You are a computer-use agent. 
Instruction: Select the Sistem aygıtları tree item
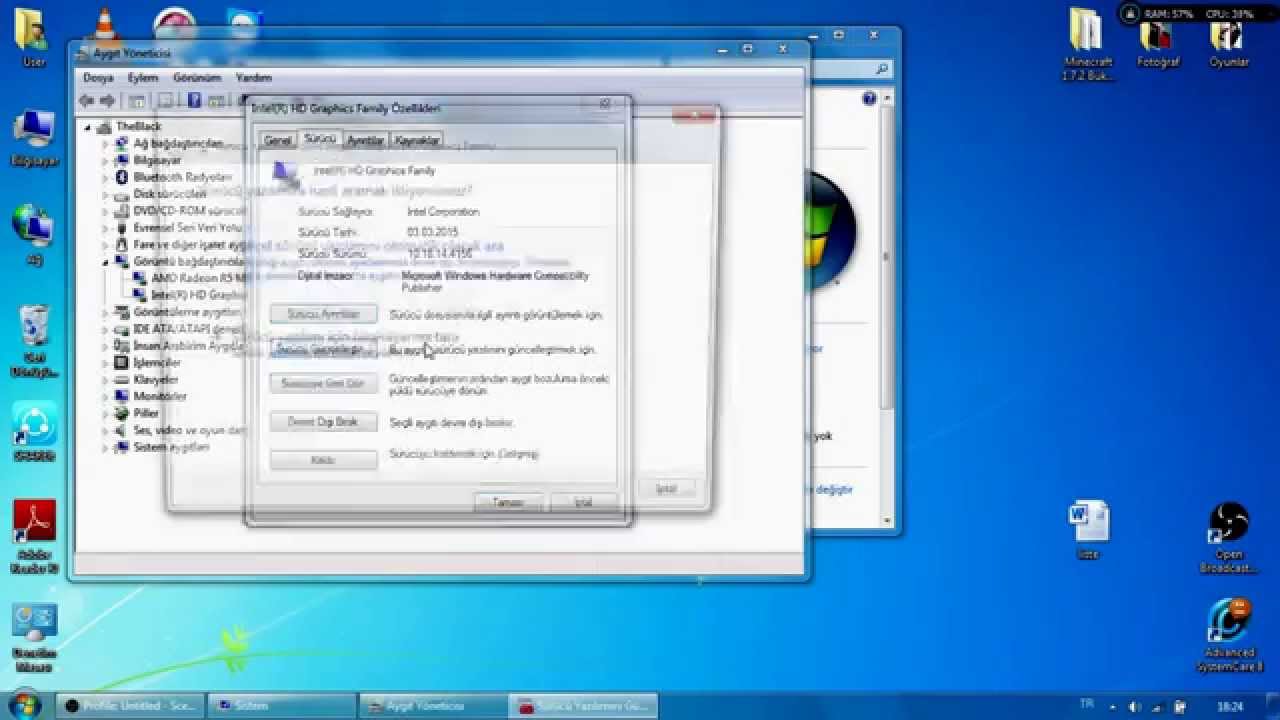(x=171, y=447)
